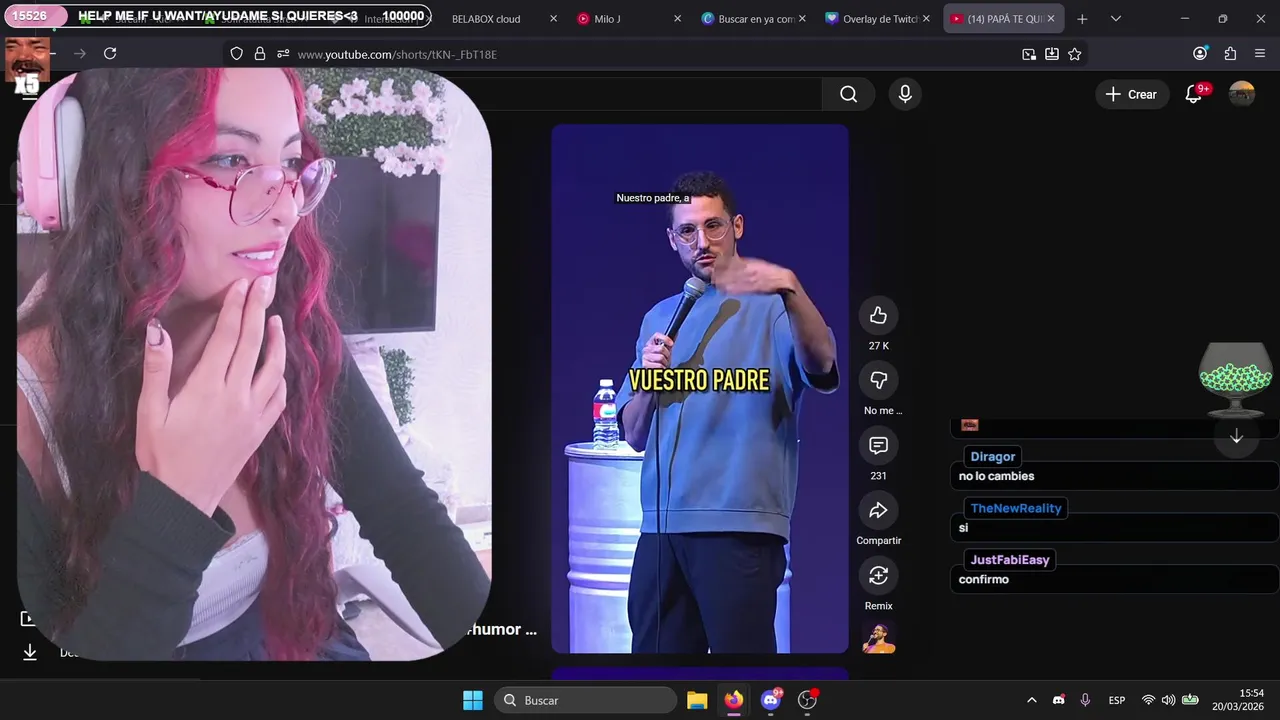Image resolution: width=1280 pixels, height=720 pixels.
Task: Jump to newest chat messages arrow
Action: click(1236, 437)
